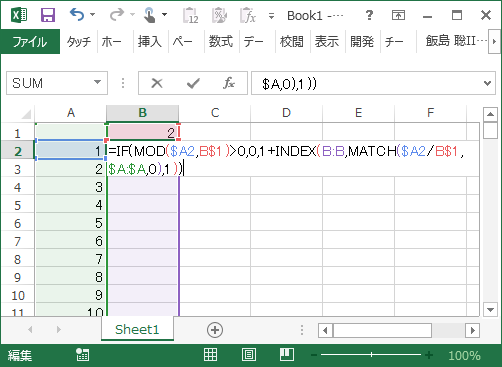
Task: Click cell A6 containing 5
Action: click(x=70, y=223)
